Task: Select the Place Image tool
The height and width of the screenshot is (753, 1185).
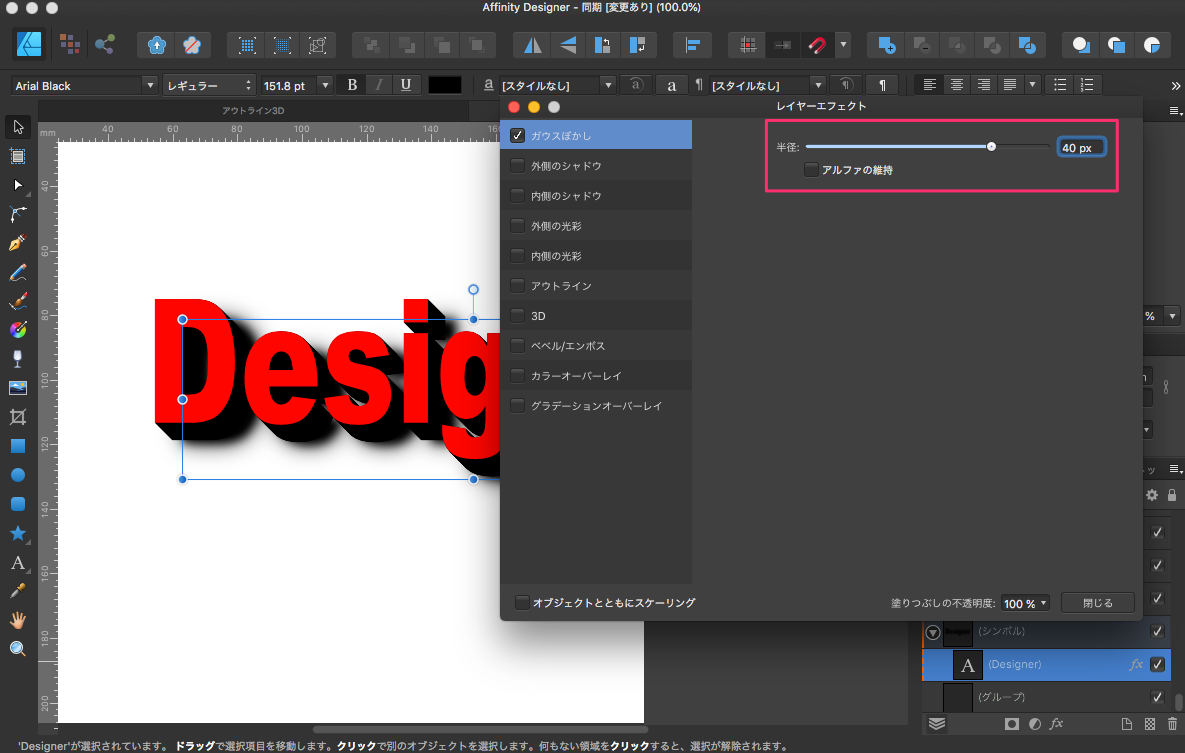Action: tap(18, 388)
